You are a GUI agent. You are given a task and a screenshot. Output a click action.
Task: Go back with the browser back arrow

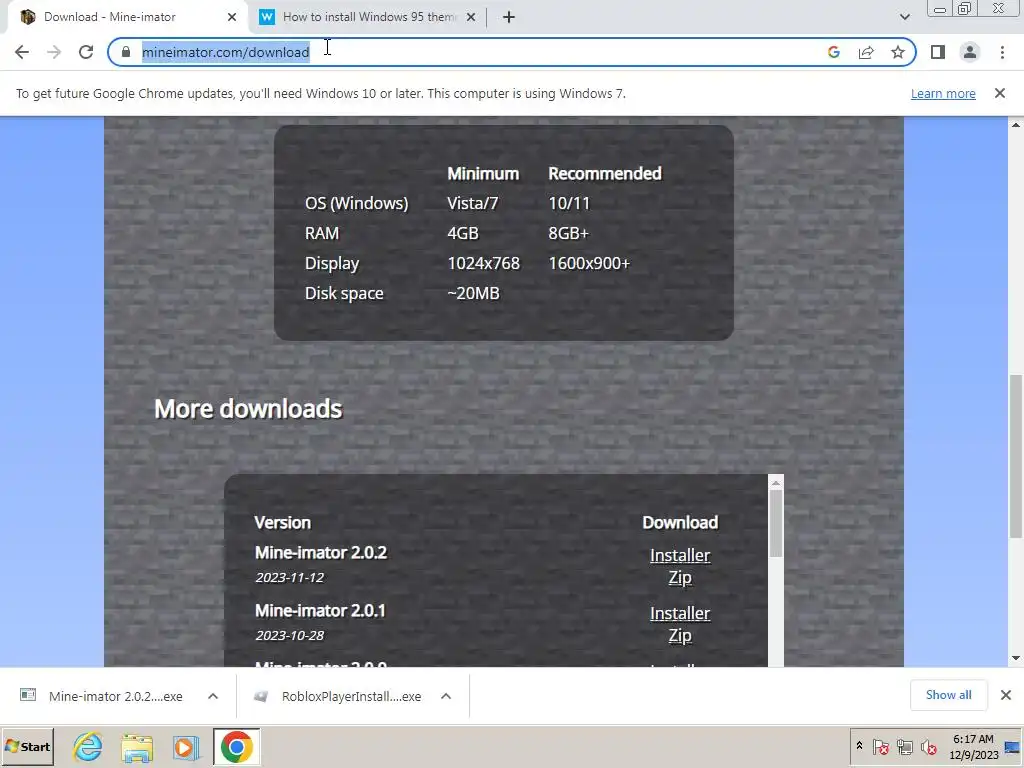click(x=22, y=52)
